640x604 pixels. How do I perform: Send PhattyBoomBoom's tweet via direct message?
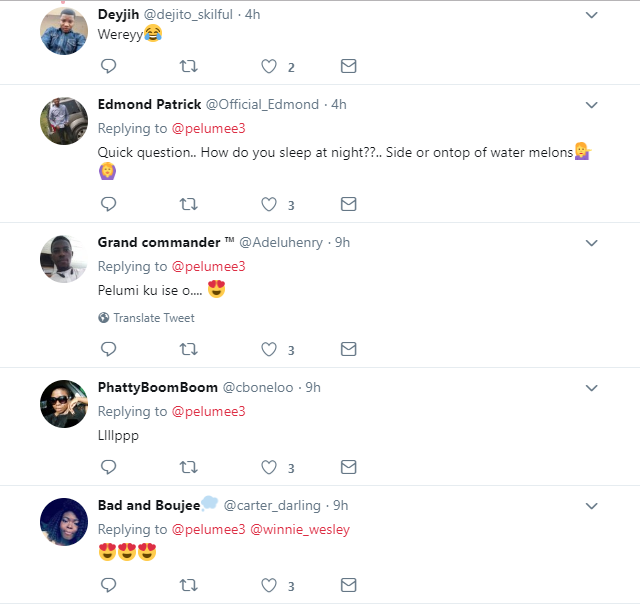coord(348,467)
